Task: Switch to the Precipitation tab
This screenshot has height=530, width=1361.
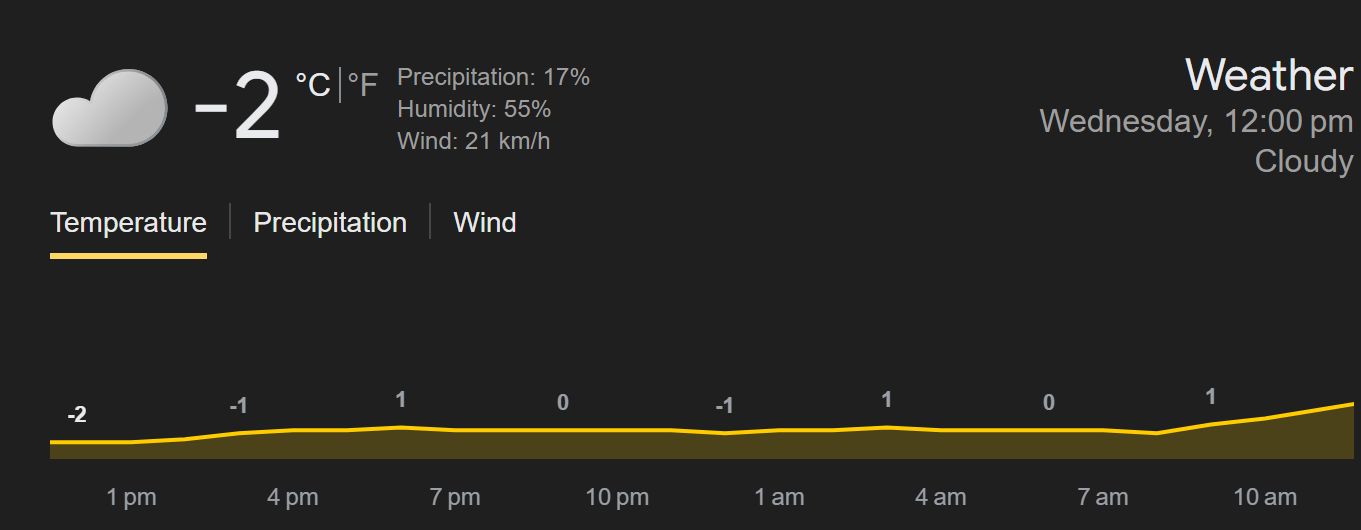Action: tap(330, 222)
